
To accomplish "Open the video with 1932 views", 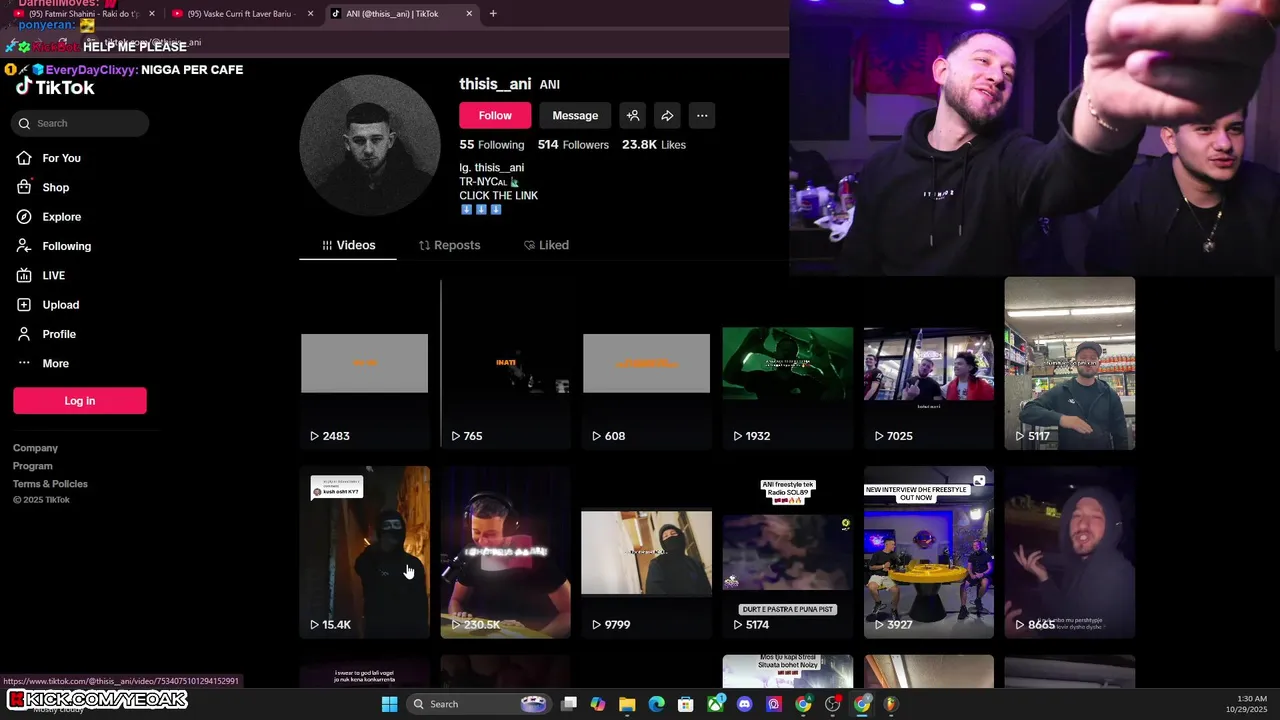I will coord(788,363).
